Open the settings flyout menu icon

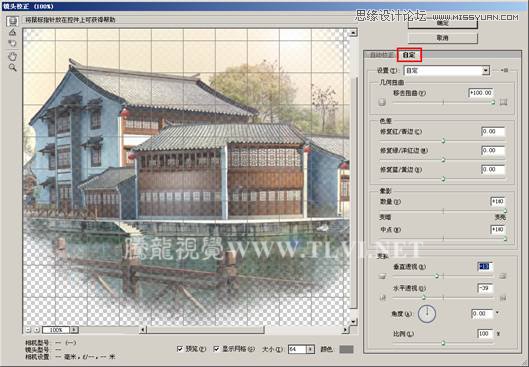click(x=505, y=70)
